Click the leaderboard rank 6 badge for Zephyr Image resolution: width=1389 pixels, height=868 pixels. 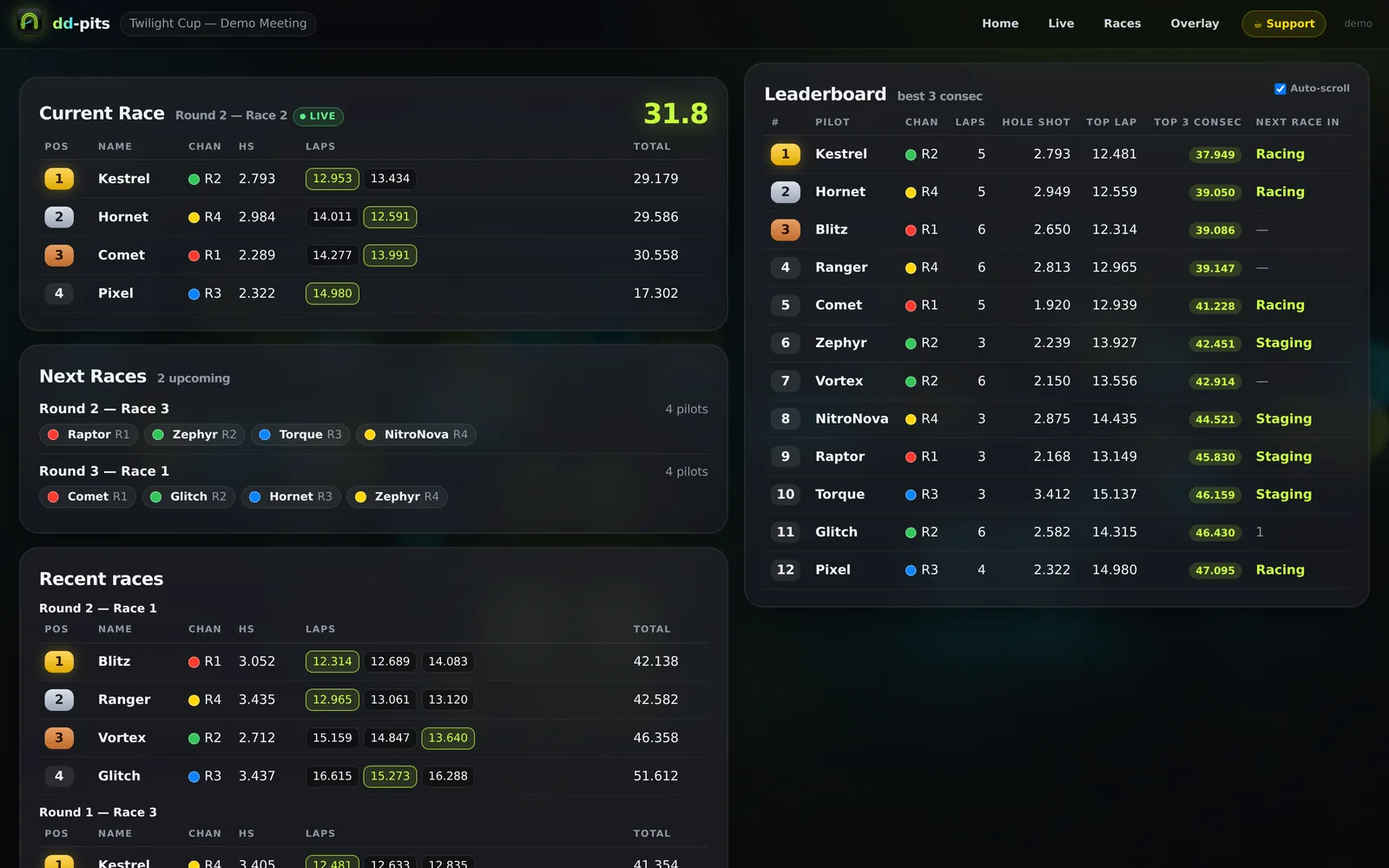[x=786, y=343]
